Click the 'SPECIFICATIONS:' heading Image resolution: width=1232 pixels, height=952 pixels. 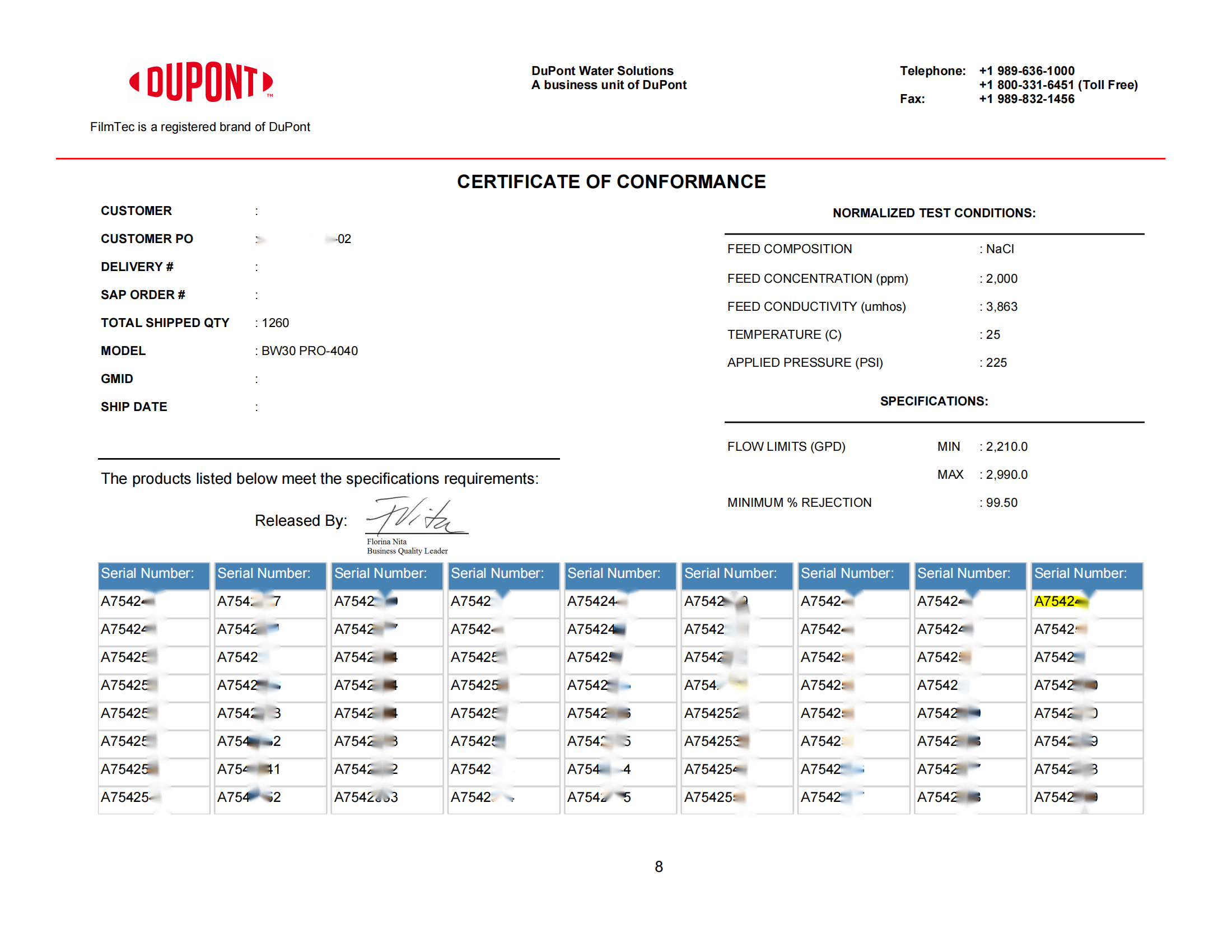pyautogui.click(x=934, y=401)
